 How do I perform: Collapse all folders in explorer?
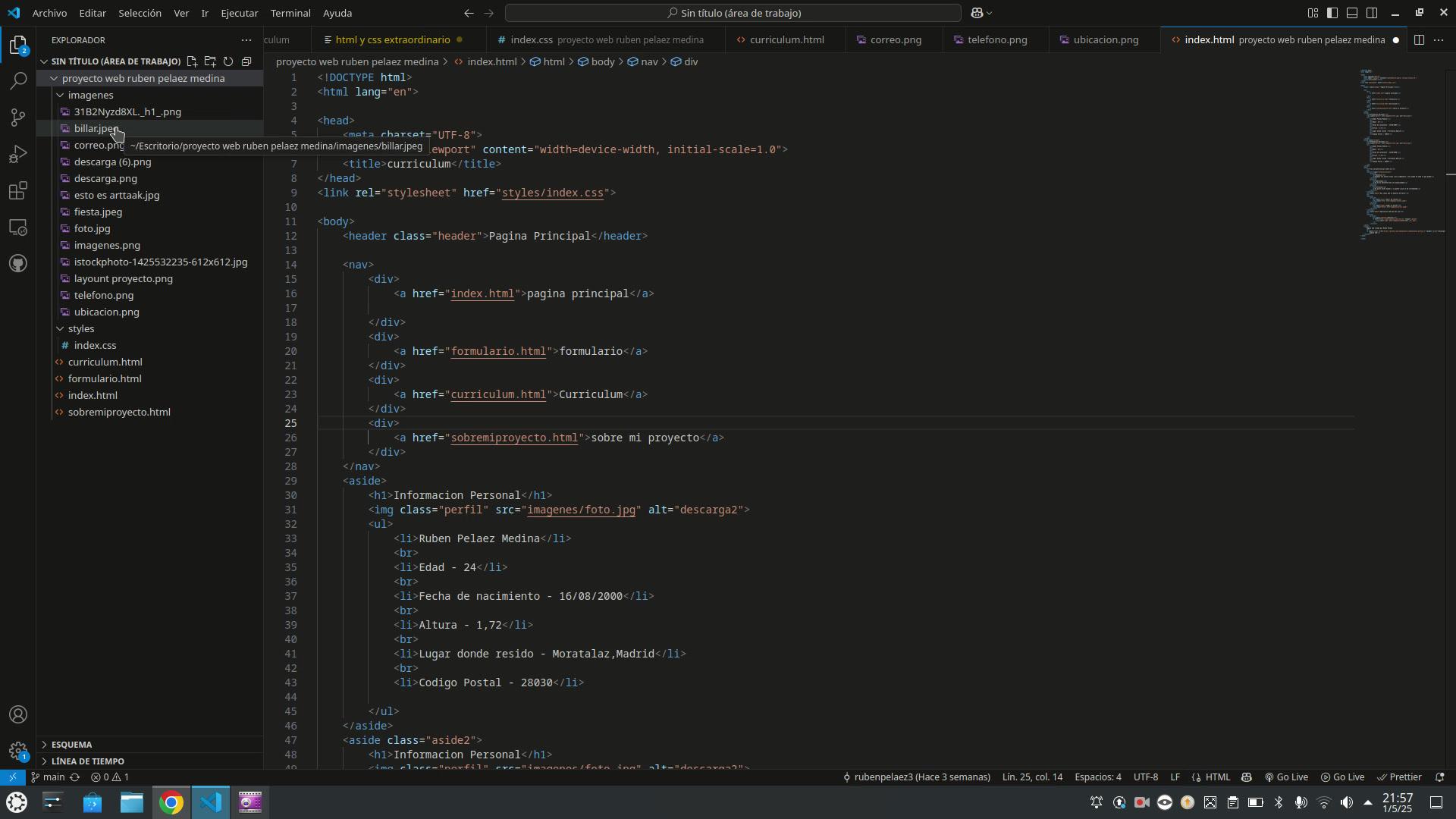[246, 61]
